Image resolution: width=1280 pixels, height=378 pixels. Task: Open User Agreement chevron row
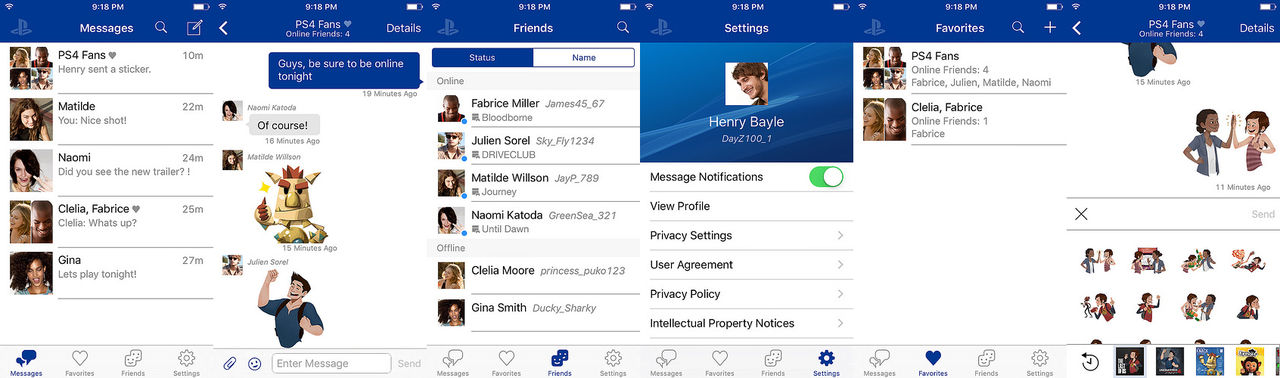[x=747, y=265]
